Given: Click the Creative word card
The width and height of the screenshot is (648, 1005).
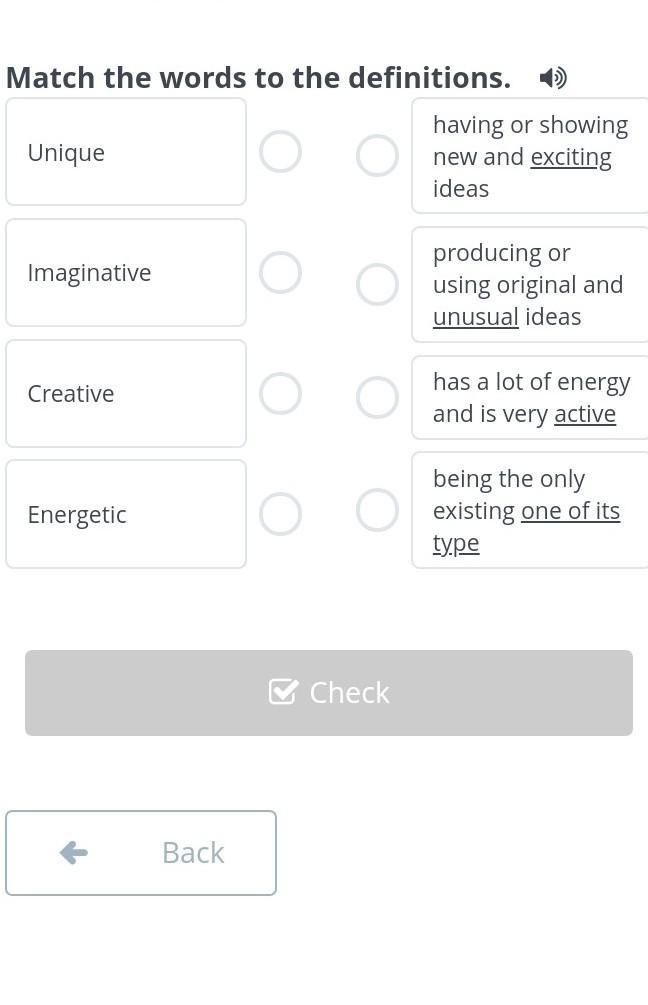Looking at the screenshot, I should tap(126, 394).
